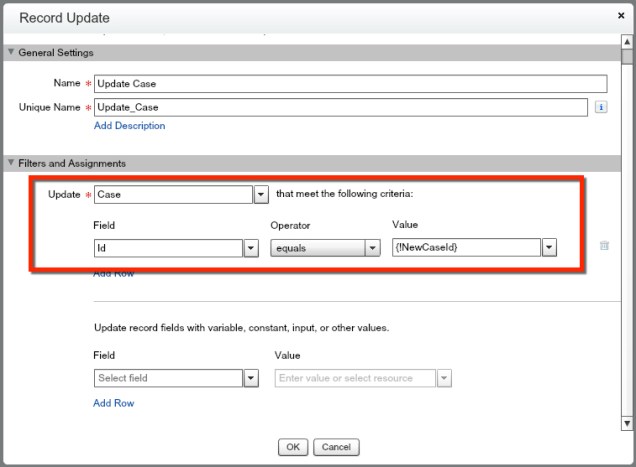Click the info icon next to Unique Name
This screenshot has width=636, height=467.
coord(601,106)
